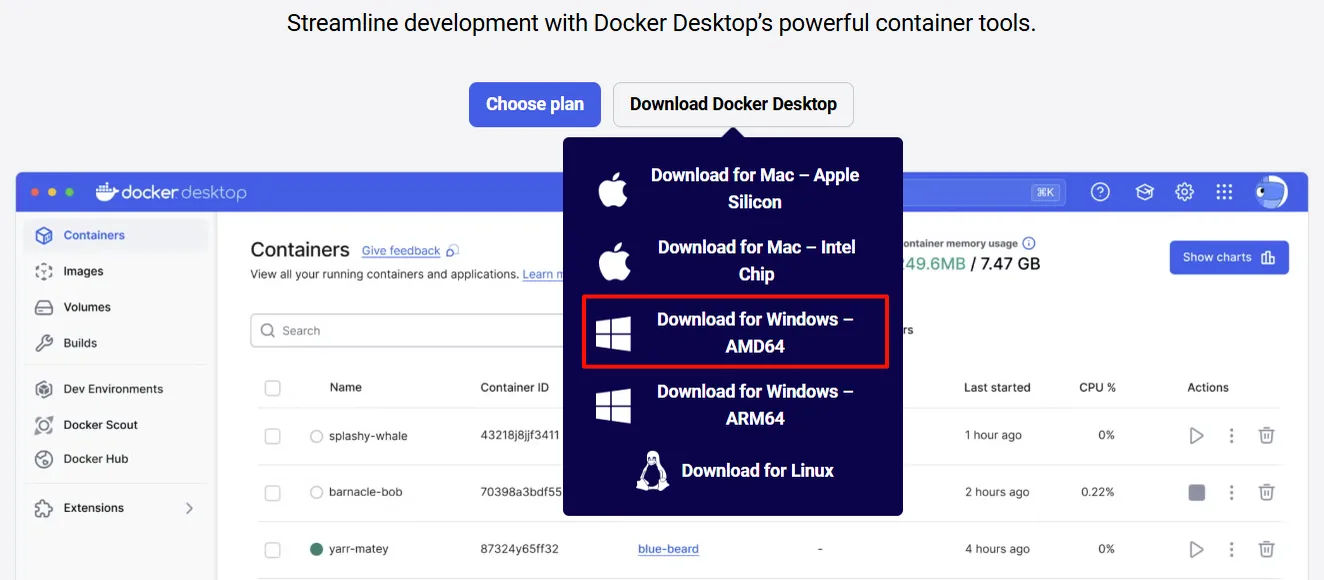Viewport: 1324px width, 580px height.
Task: Check the splashy-whale row checkbox
Action: 272,436
